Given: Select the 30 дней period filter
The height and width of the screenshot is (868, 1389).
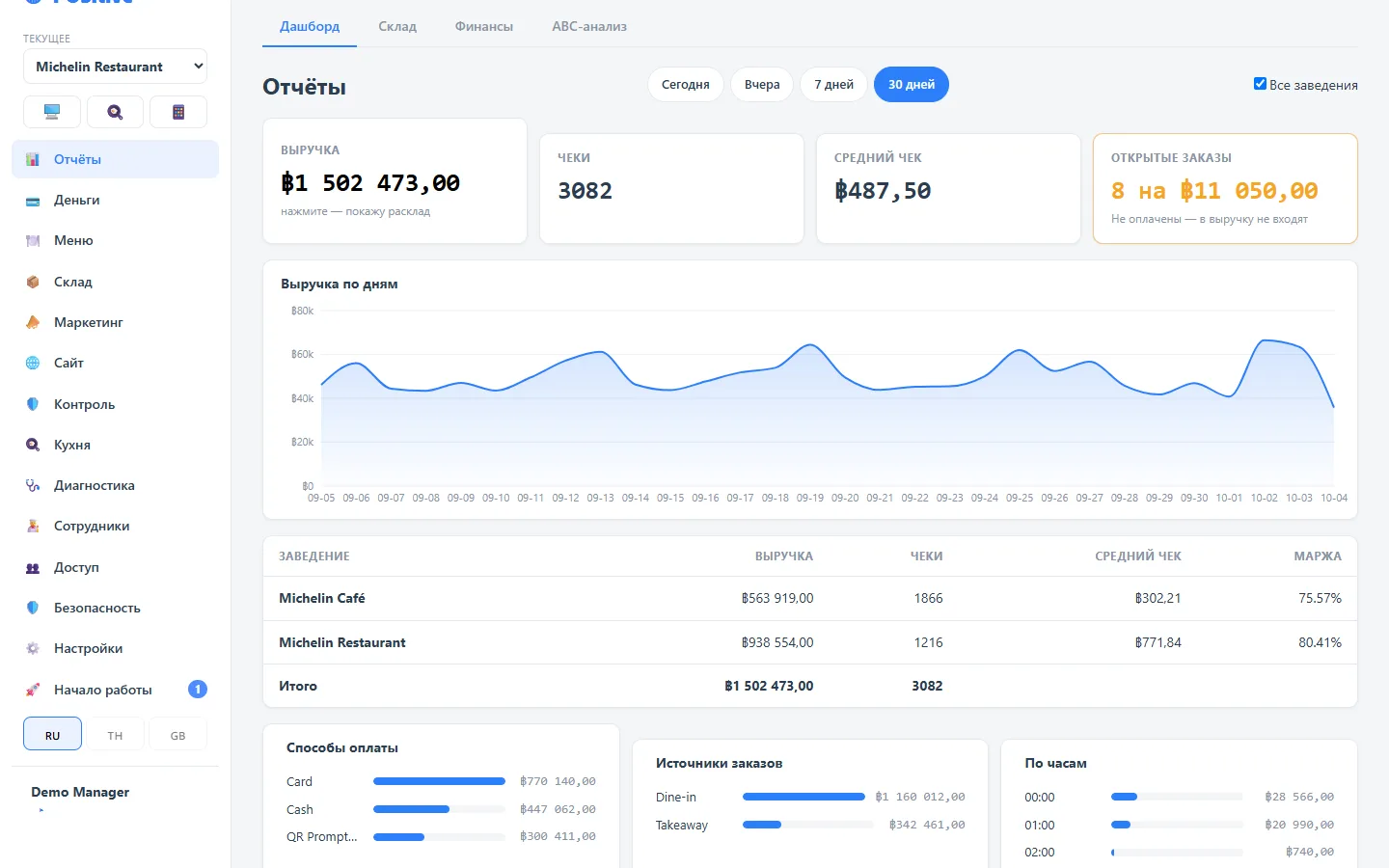Looking at the screenshot, I should [x=912, y=85].
